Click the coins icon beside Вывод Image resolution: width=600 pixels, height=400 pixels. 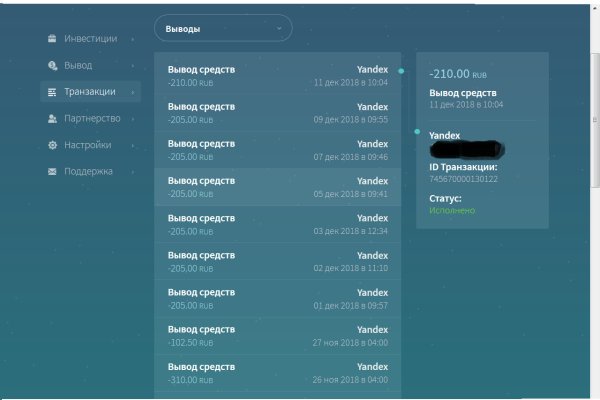[x=52, y=65]
